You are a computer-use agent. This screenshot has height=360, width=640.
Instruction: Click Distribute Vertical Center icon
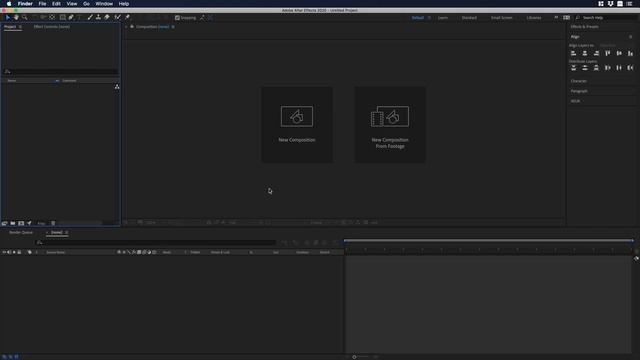(585, 68)
